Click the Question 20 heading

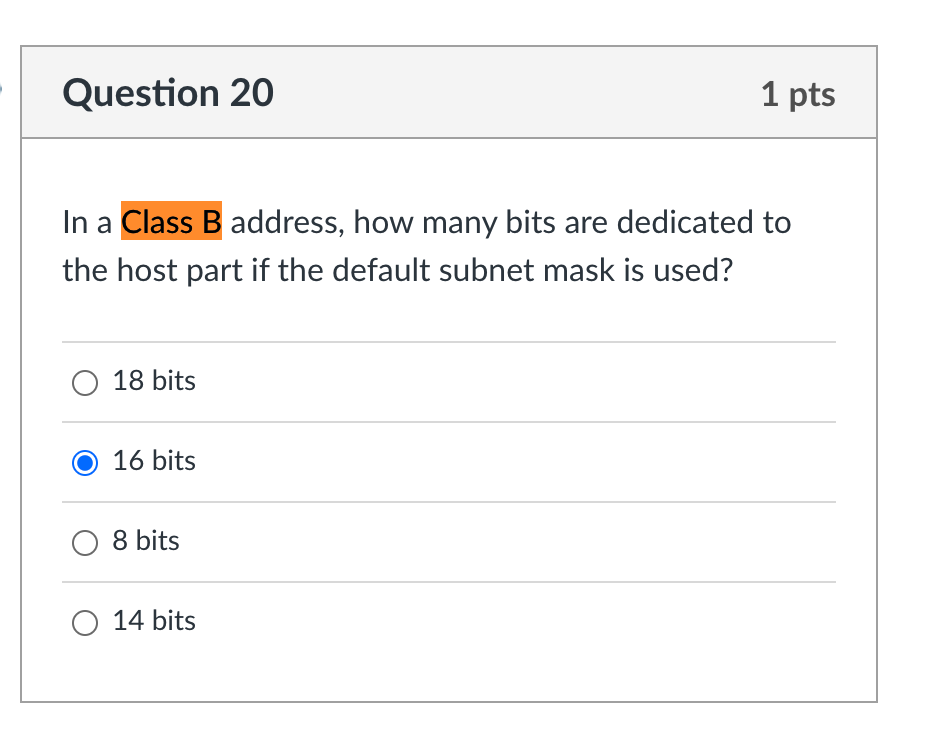point(168,93)
